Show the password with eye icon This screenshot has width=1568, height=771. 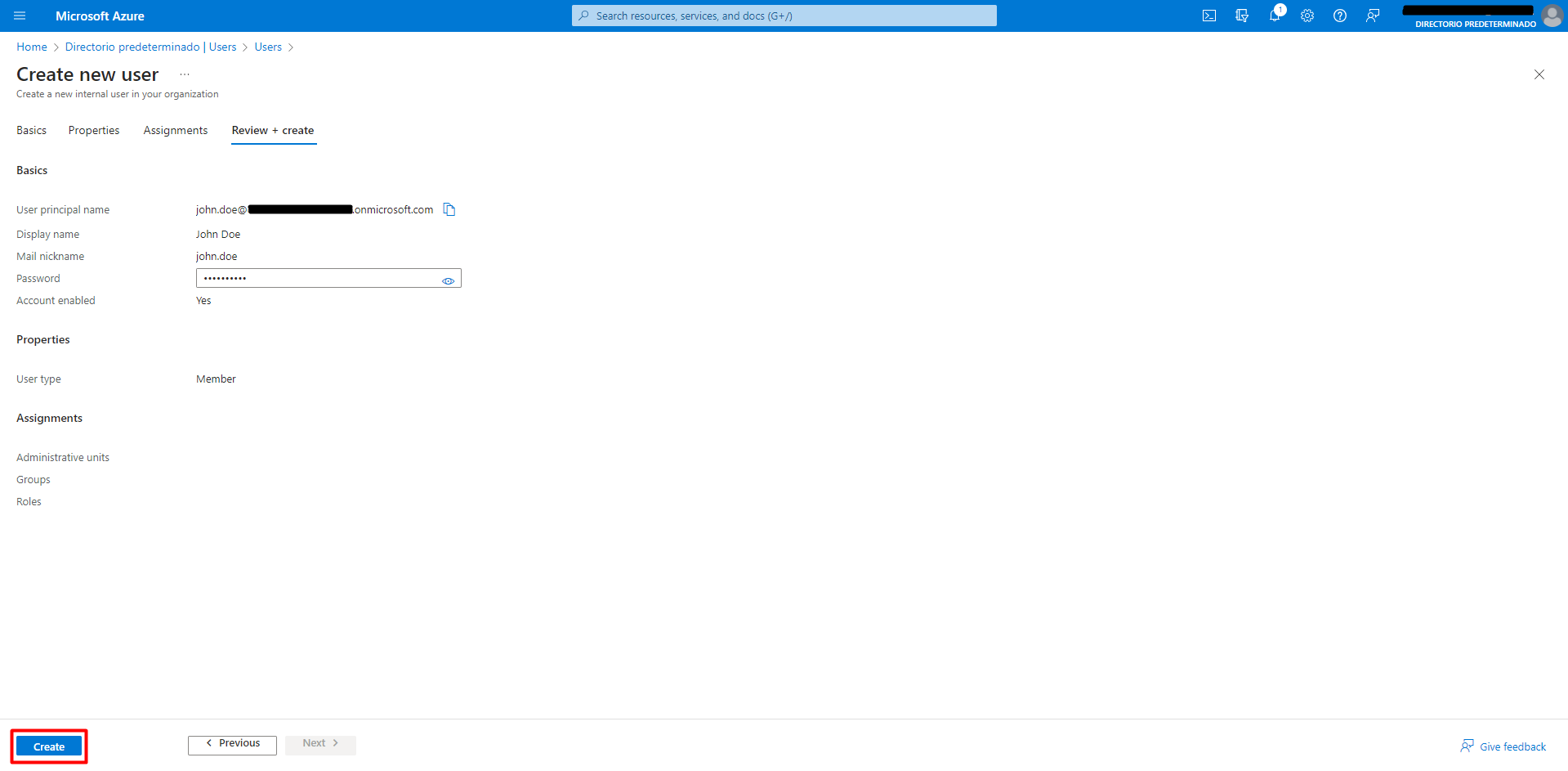(448, 280)
